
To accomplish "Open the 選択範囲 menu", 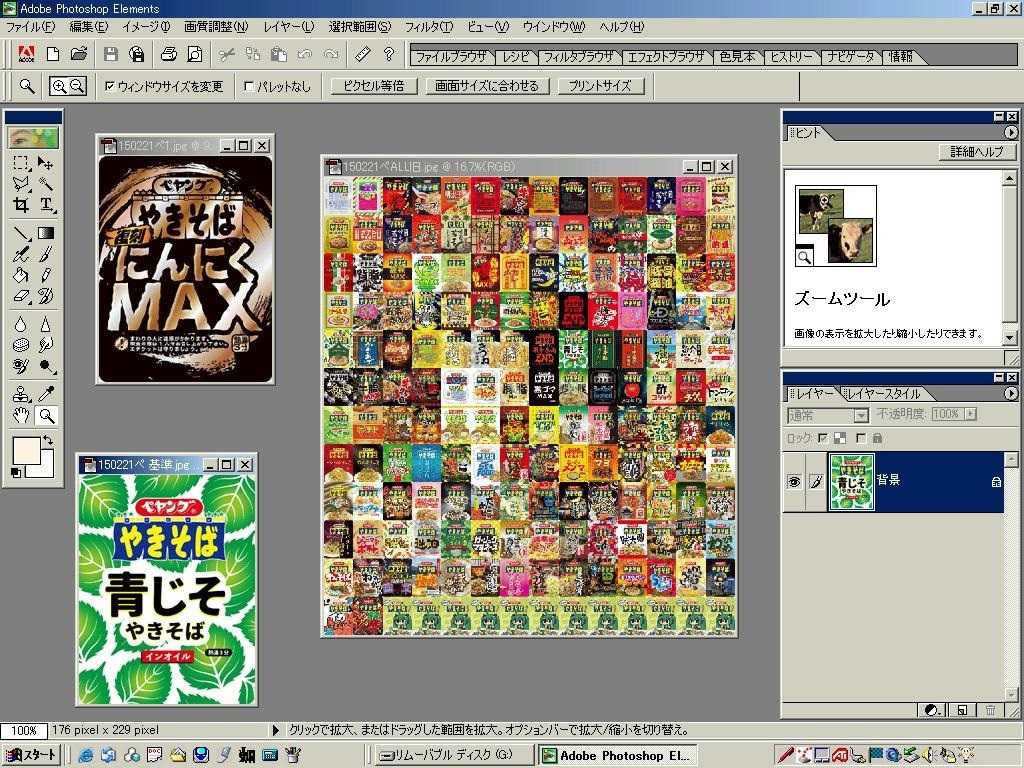I will click(359, 27).
